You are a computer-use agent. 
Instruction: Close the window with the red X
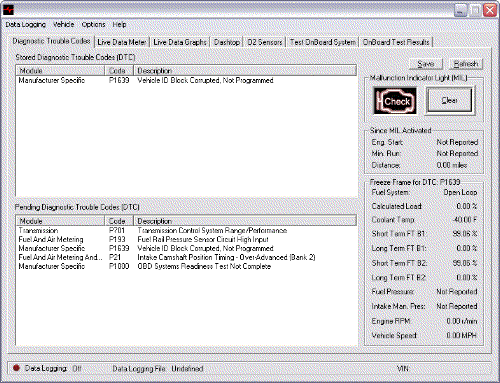click(x=490, y=10)
